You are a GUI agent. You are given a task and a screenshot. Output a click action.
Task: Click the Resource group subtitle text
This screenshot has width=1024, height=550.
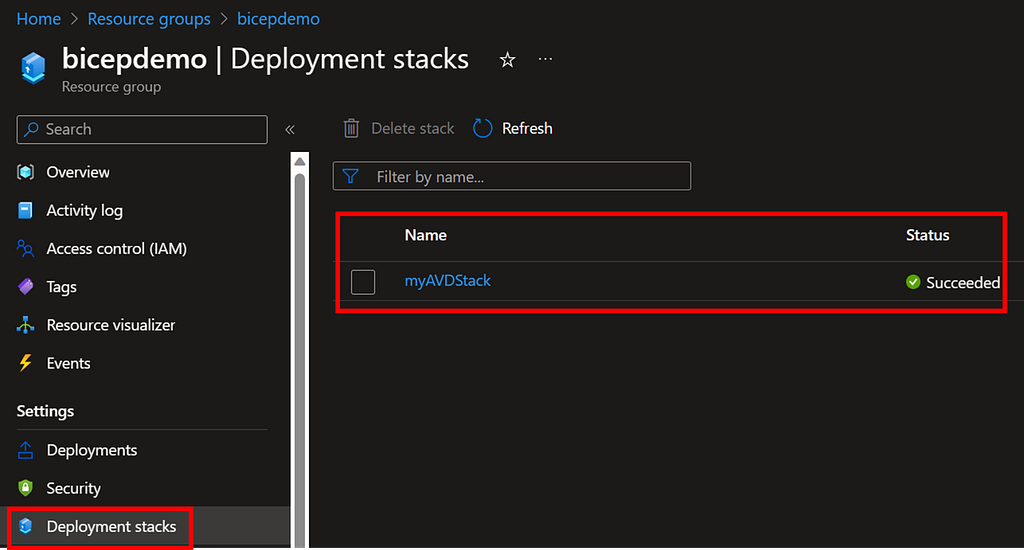tap(111, 87)
